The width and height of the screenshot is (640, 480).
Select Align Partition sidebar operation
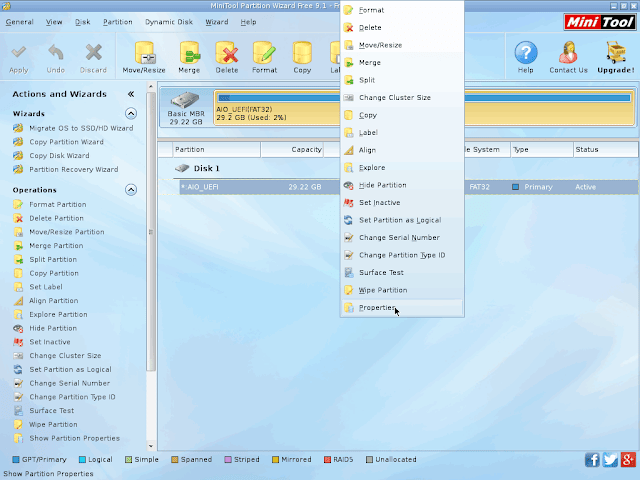click(53, 301)
